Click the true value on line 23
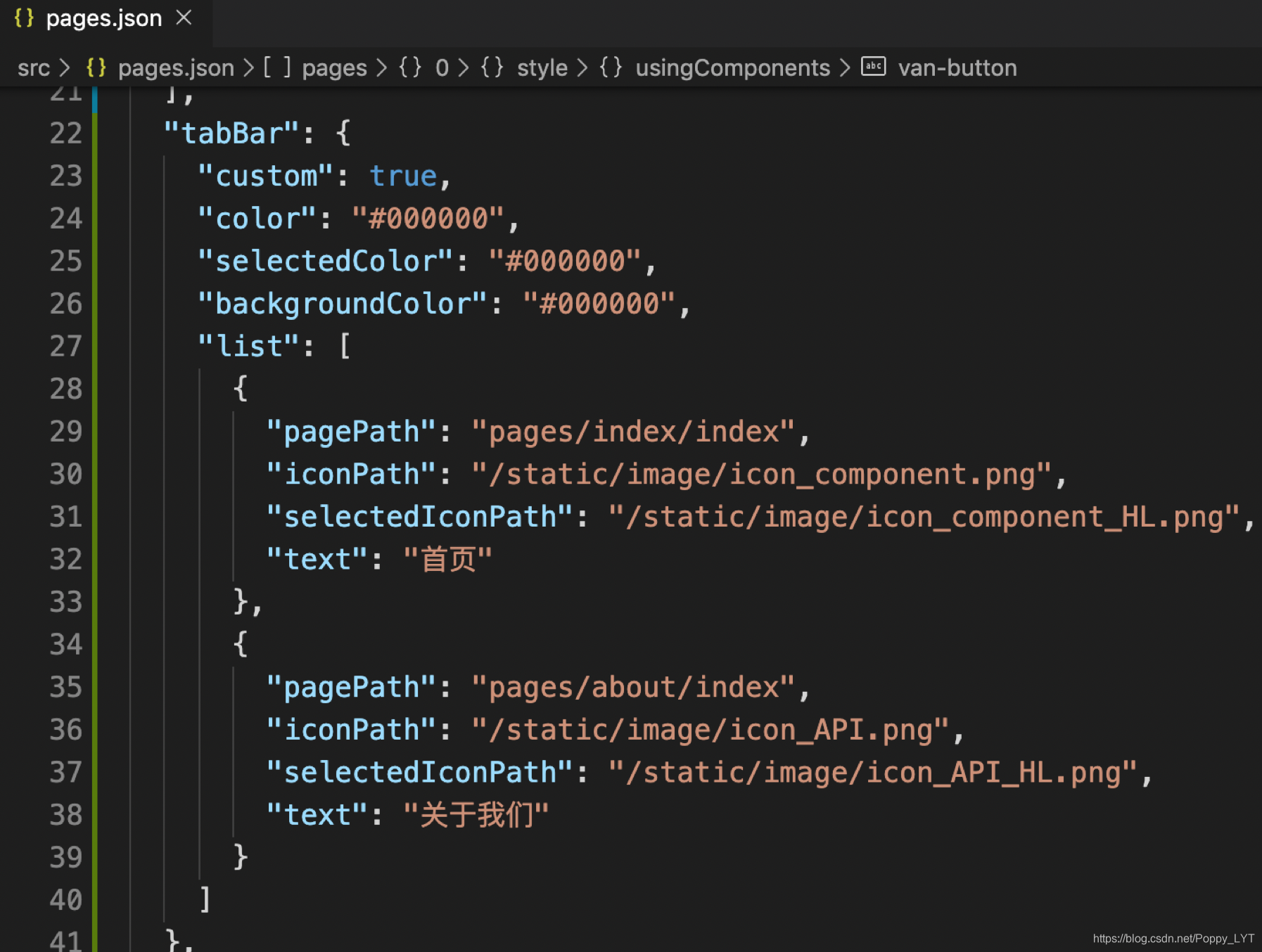 (x=404, y=176)
